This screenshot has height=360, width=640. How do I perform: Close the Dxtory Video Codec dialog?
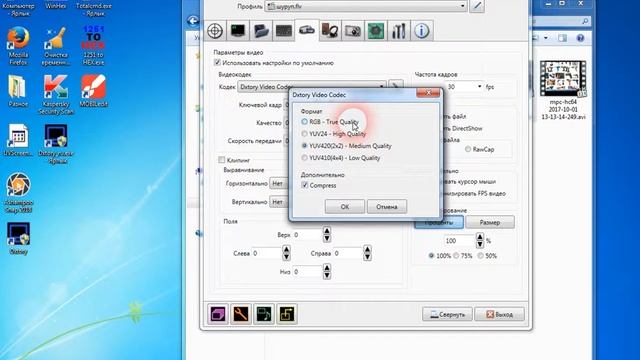click(x=428, y=93)
